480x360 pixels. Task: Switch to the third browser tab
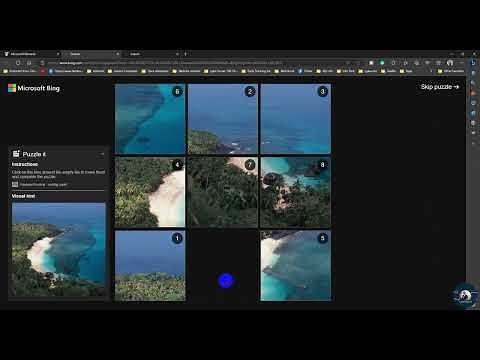152,54
